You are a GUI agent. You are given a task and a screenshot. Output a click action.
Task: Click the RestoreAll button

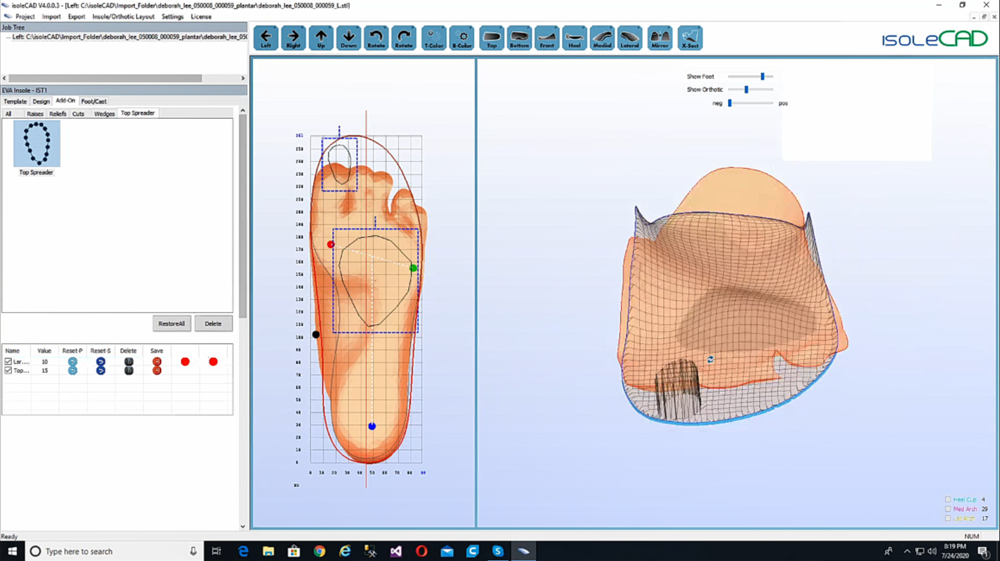tap(172, 324)
